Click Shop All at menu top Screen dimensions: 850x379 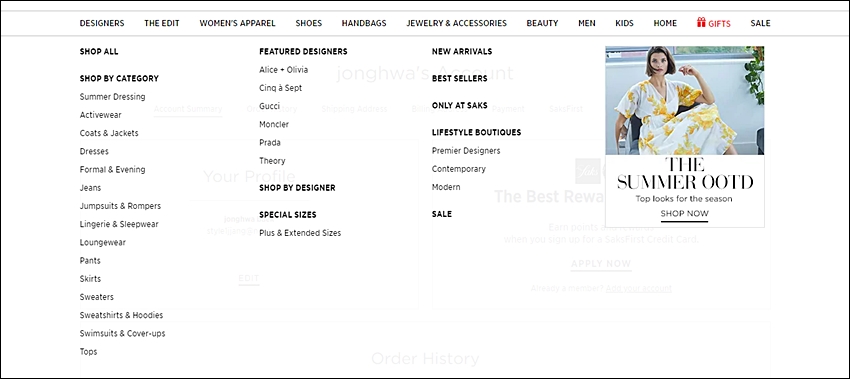99,52
